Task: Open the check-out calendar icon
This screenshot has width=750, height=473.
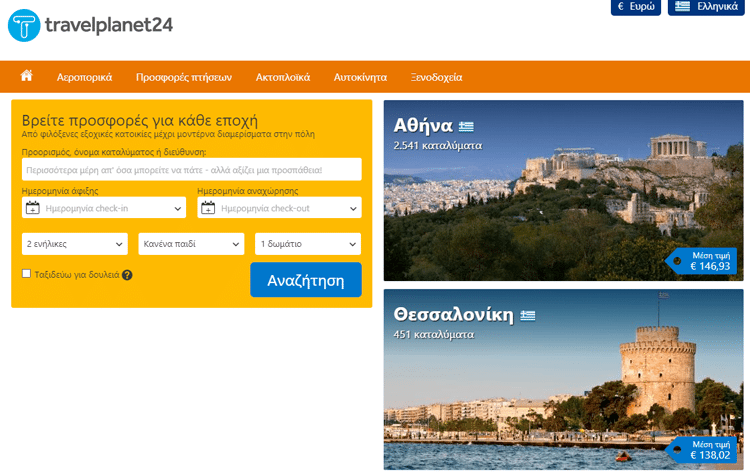Action: [208, 208]
